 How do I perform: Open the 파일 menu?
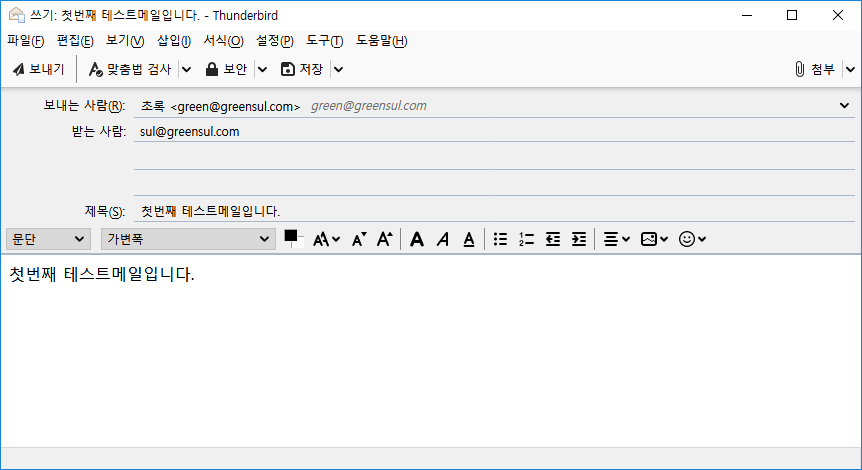point(25,41)
